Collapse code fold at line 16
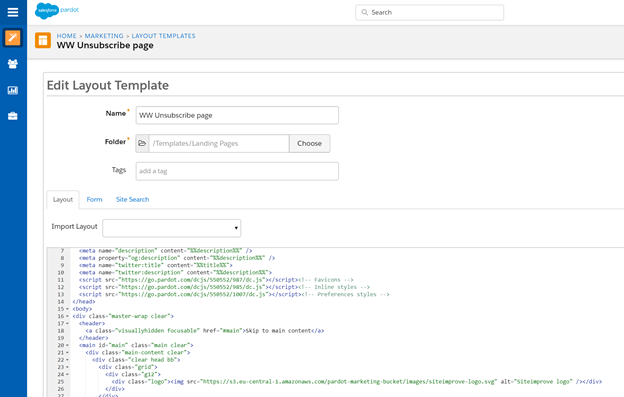The height and width of the screenshot is (397, 624). coord(67,316)
